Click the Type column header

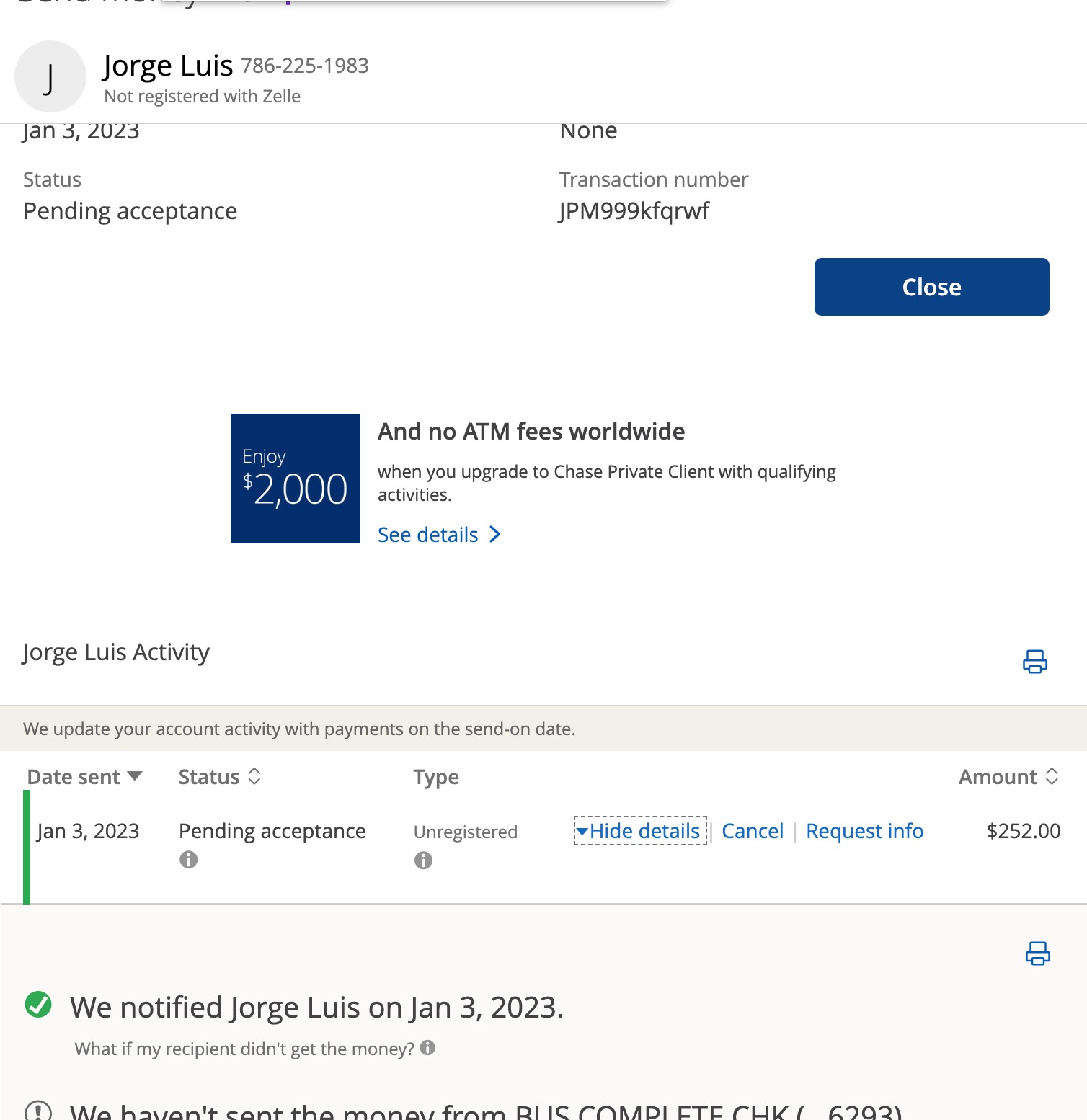436,777
